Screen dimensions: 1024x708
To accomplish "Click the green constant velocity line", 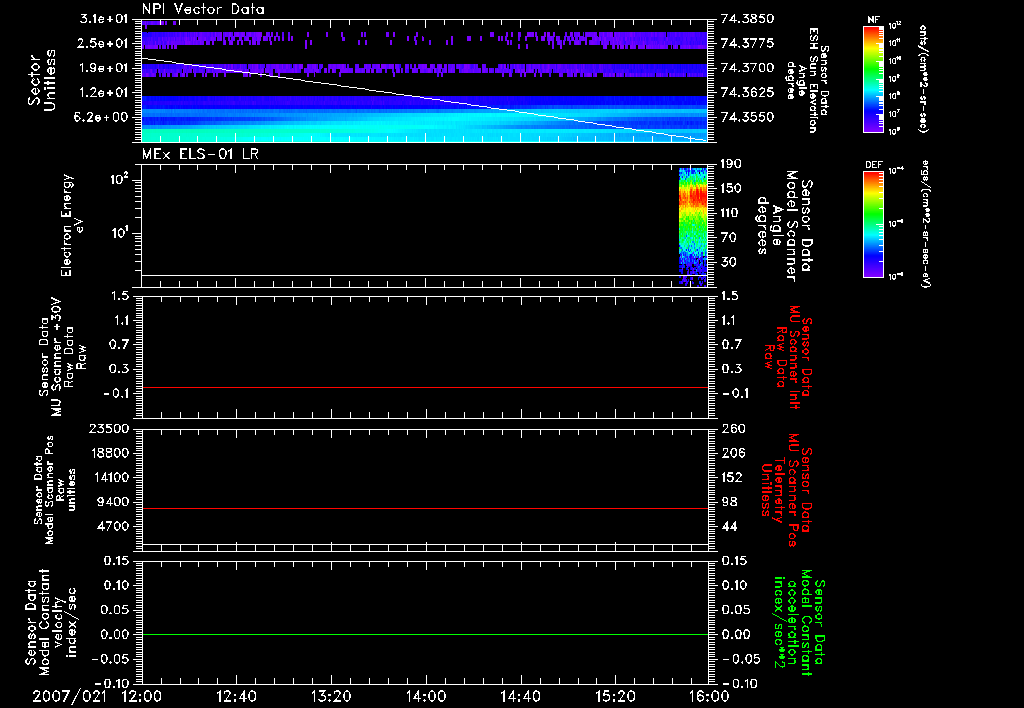I will coord(425,635).
